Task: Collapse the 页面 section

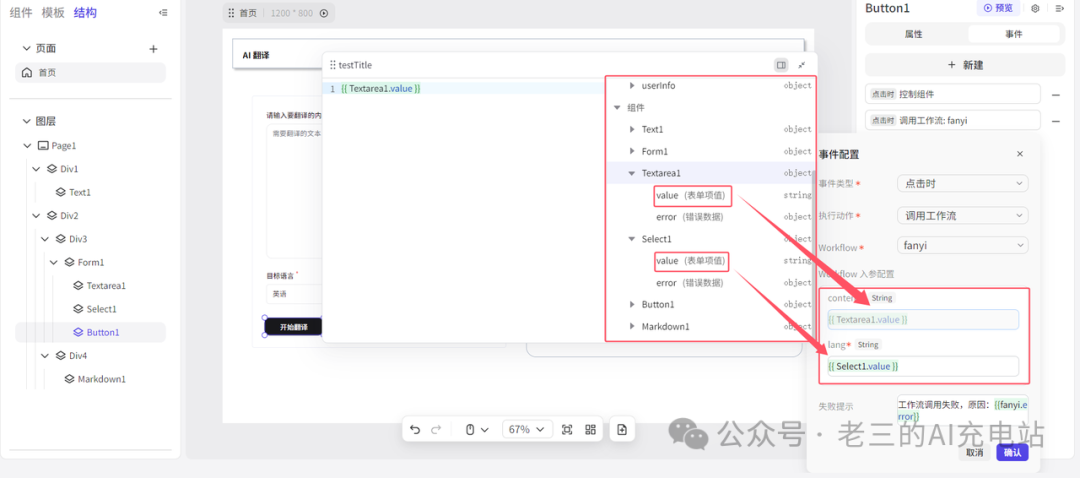Action: 26,49
